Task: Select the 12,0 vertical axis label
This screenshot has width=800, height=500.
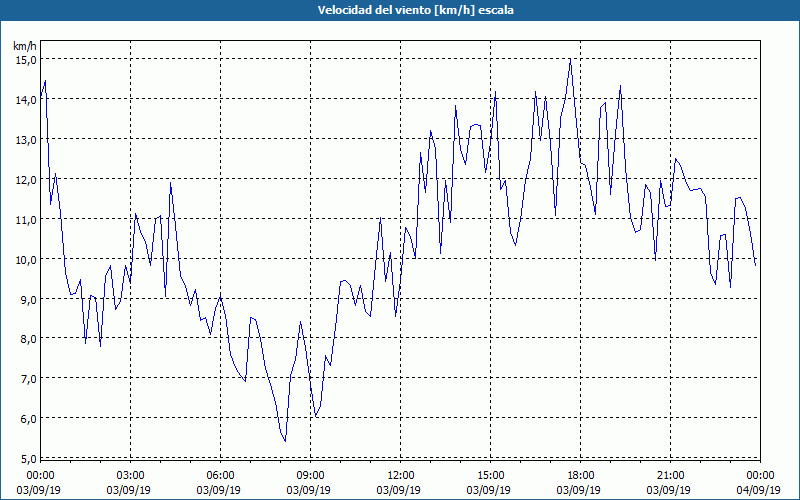Action: (27, 180)
